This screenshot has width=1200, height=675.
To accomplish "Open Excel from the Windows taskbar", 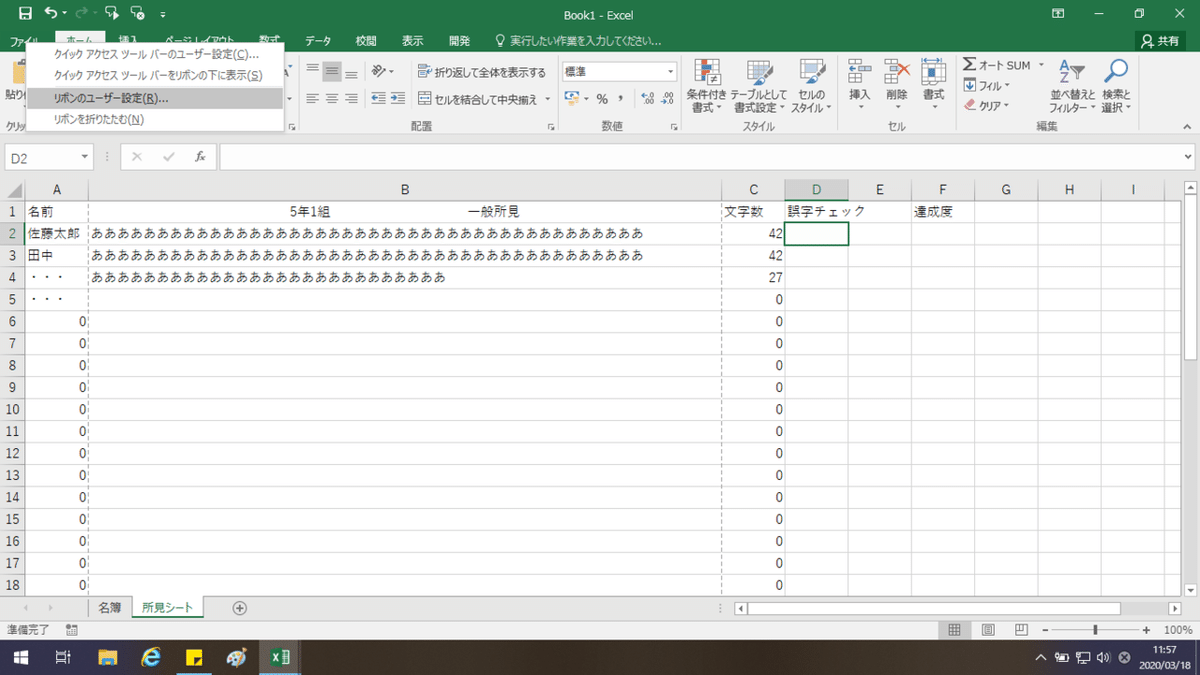I will tap(281, 657).
